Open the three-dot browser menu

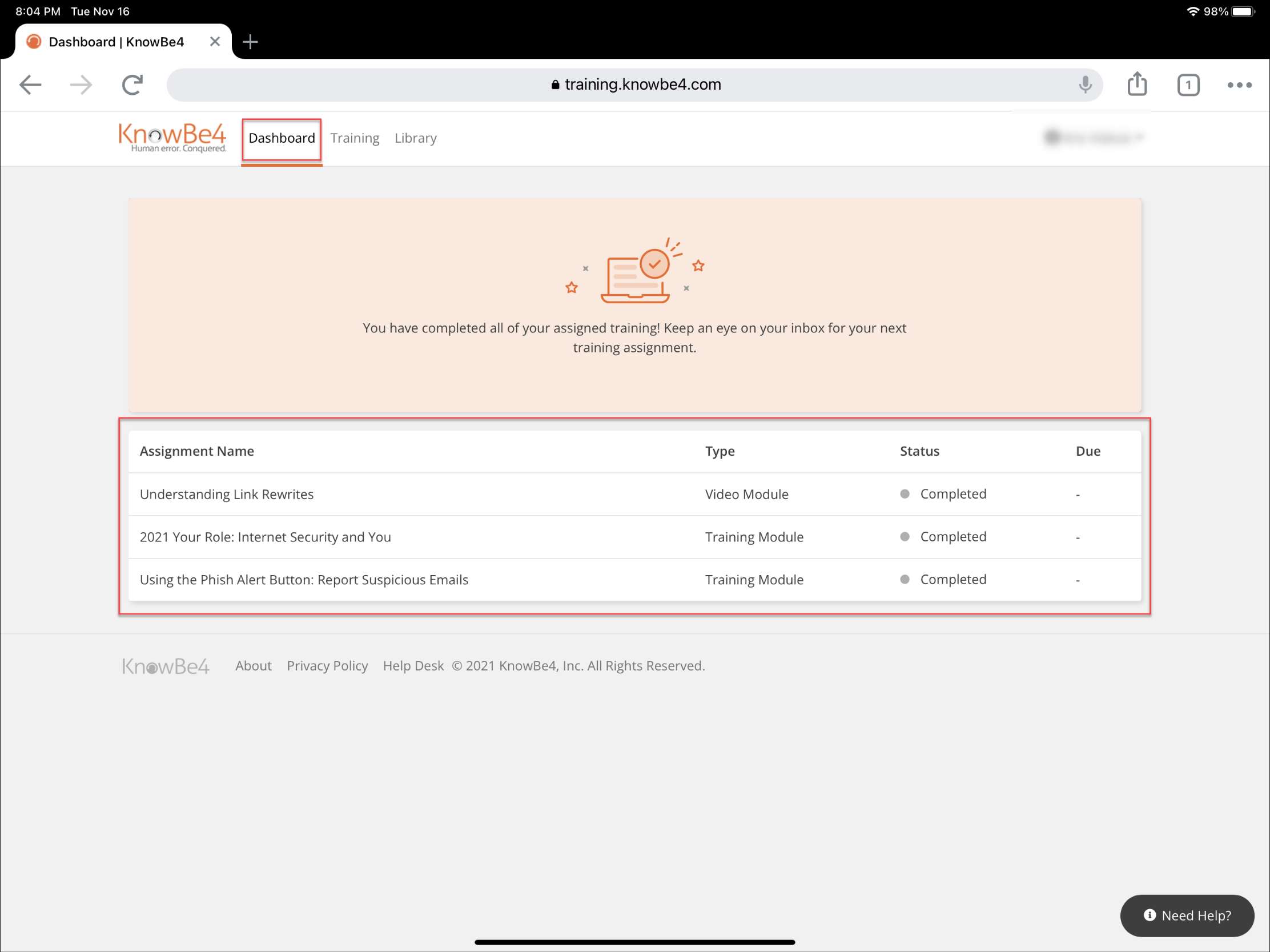1239,85
